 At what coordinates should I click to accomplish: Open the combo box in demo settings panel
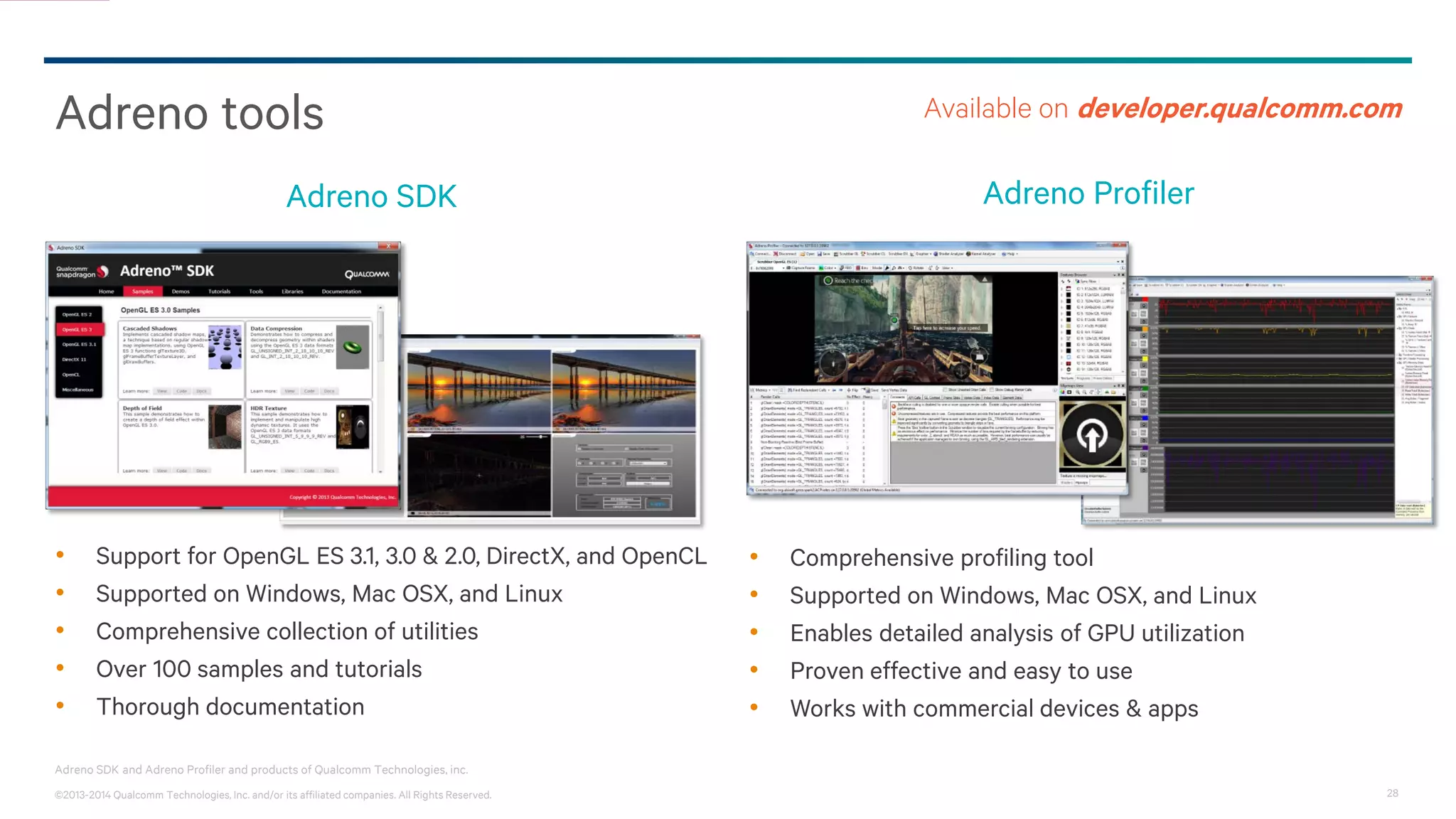pos(648,463)
